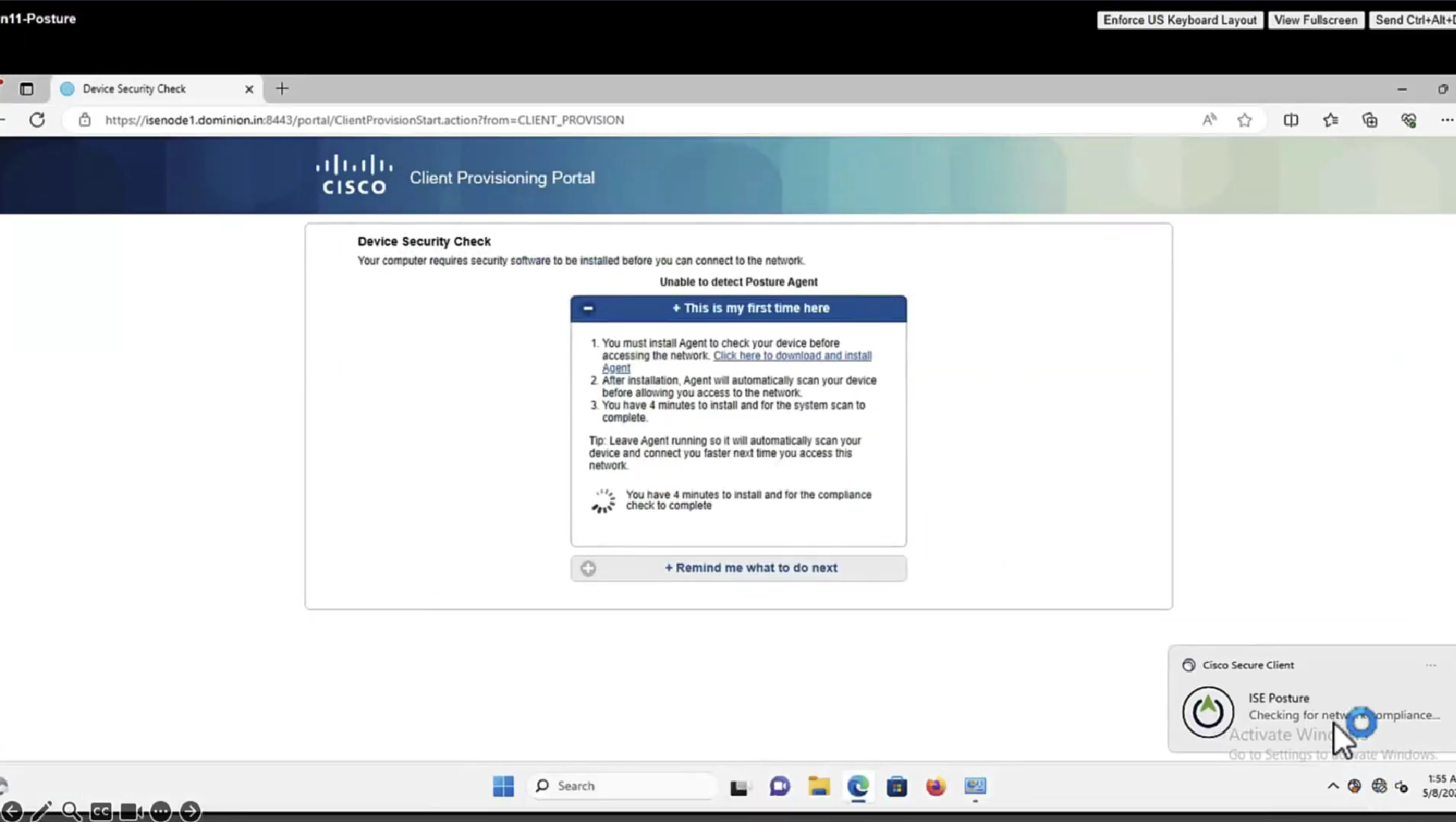Image resolution: width=1456 pixels, height=822 pixels.
Task: Refresh the browser page
Action: pos(37,120)
